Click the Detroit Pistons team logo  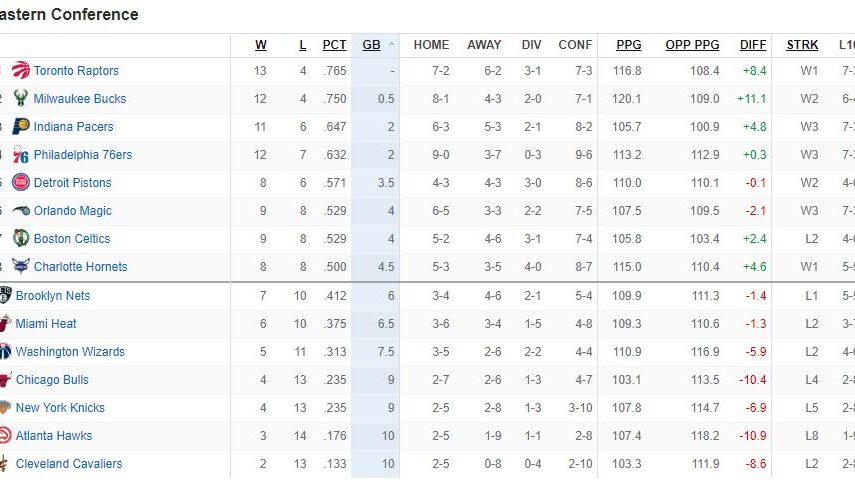pyautogui.click(x=21, y=183)
